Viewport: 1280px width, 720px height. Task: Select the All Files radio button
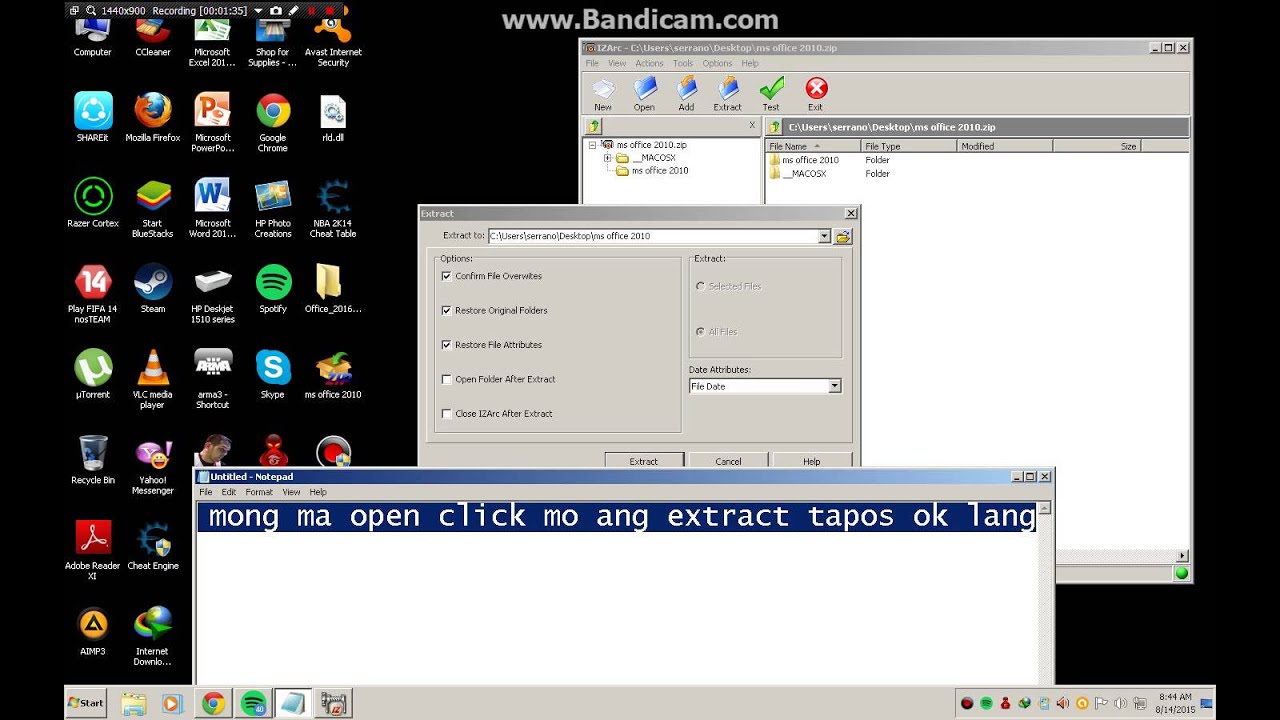(x=700, y=331)
